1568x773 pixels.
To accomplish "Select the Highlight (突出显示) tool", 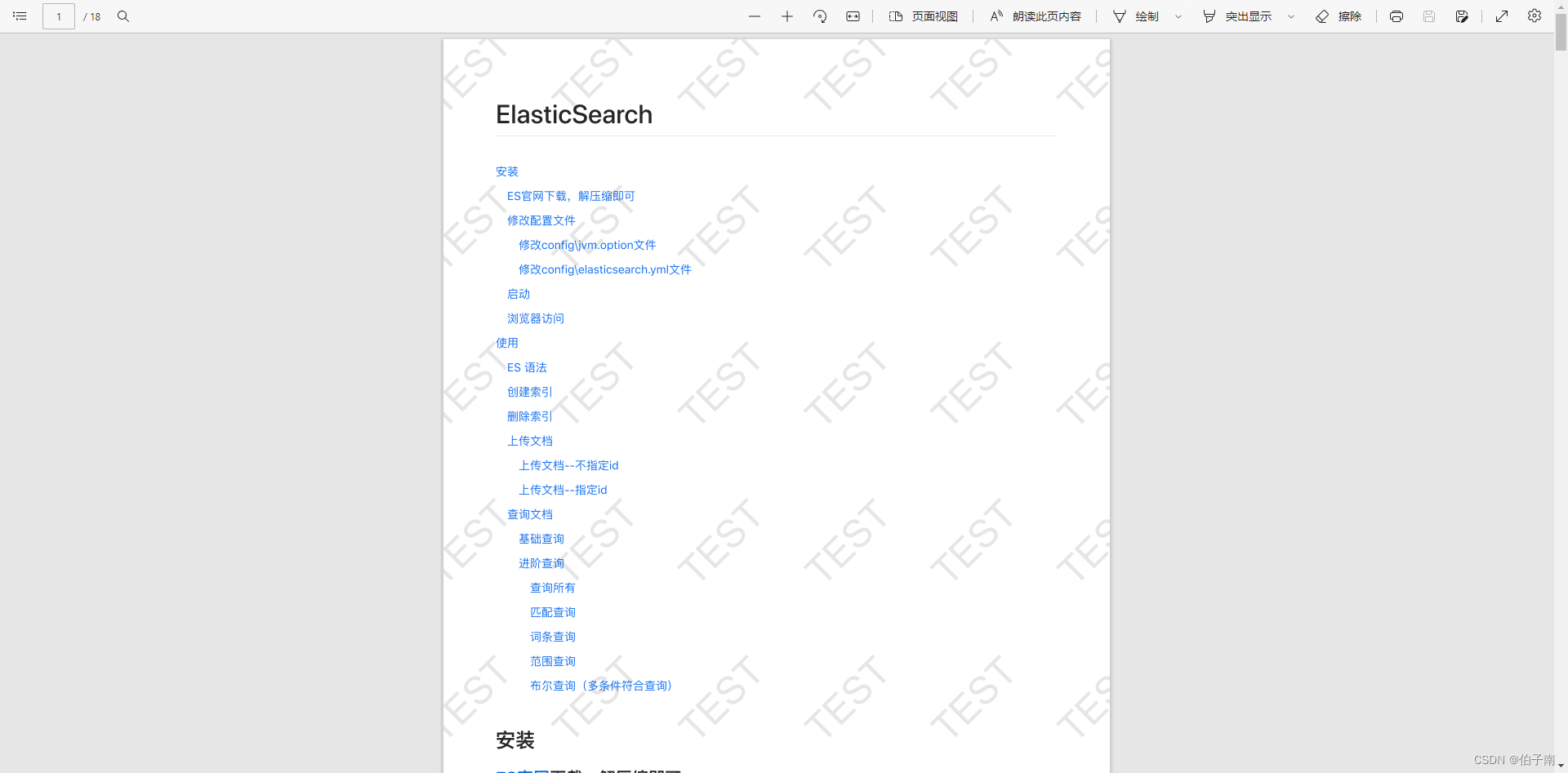I will click(1237, 16).
